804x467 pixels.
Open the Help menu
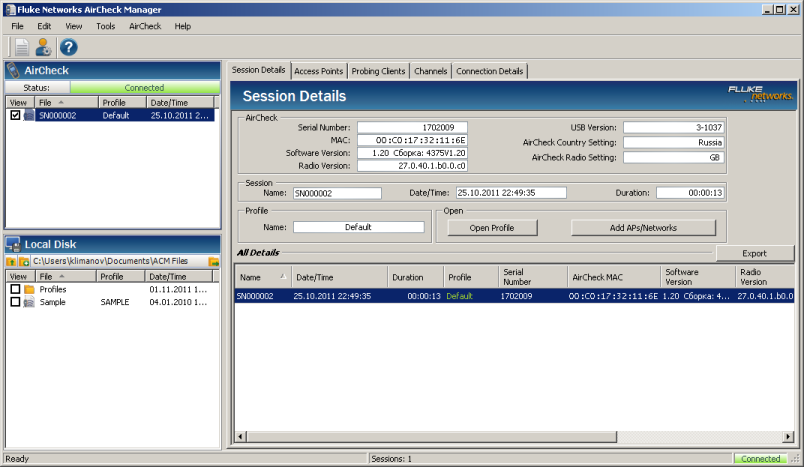tap(183, 26)
